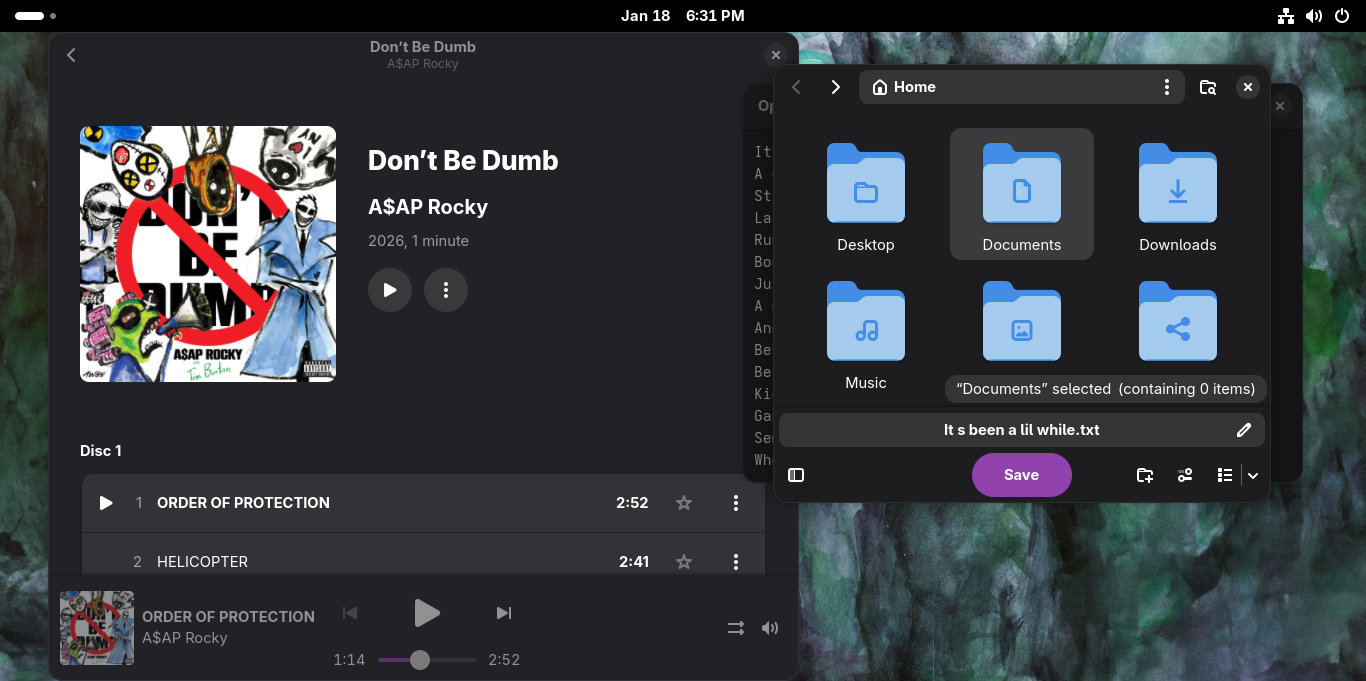Toggle sidebar in file chooser
This screenshot has width=1366, height=681.
pyautogui.click(x=796, y=475)
